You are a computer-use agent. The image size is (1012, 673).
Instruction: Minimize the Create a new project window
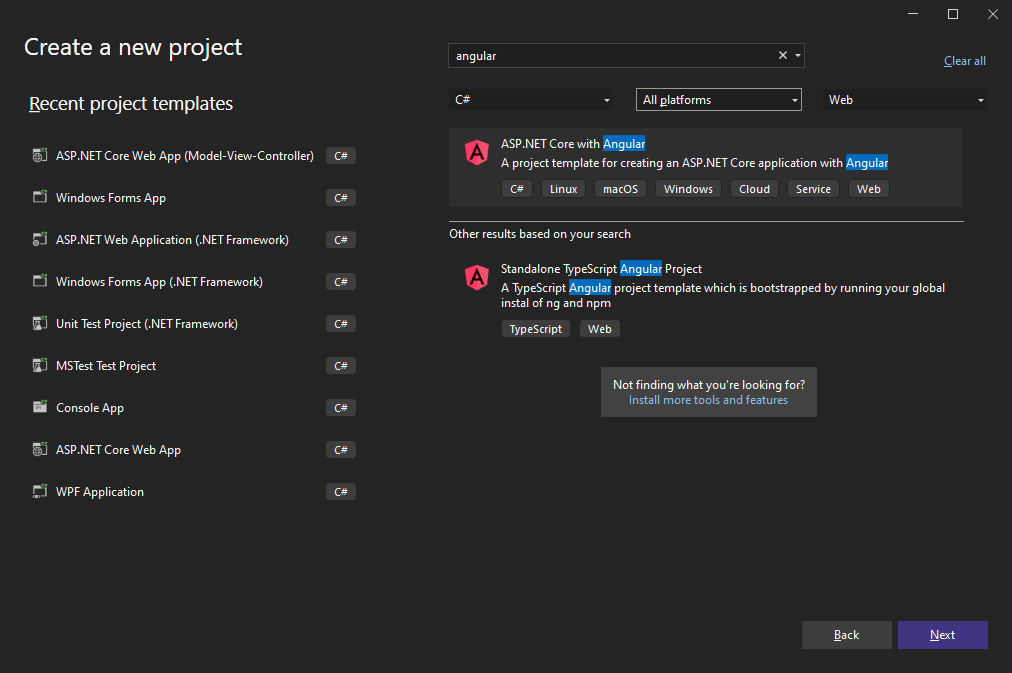pos(913,14)
